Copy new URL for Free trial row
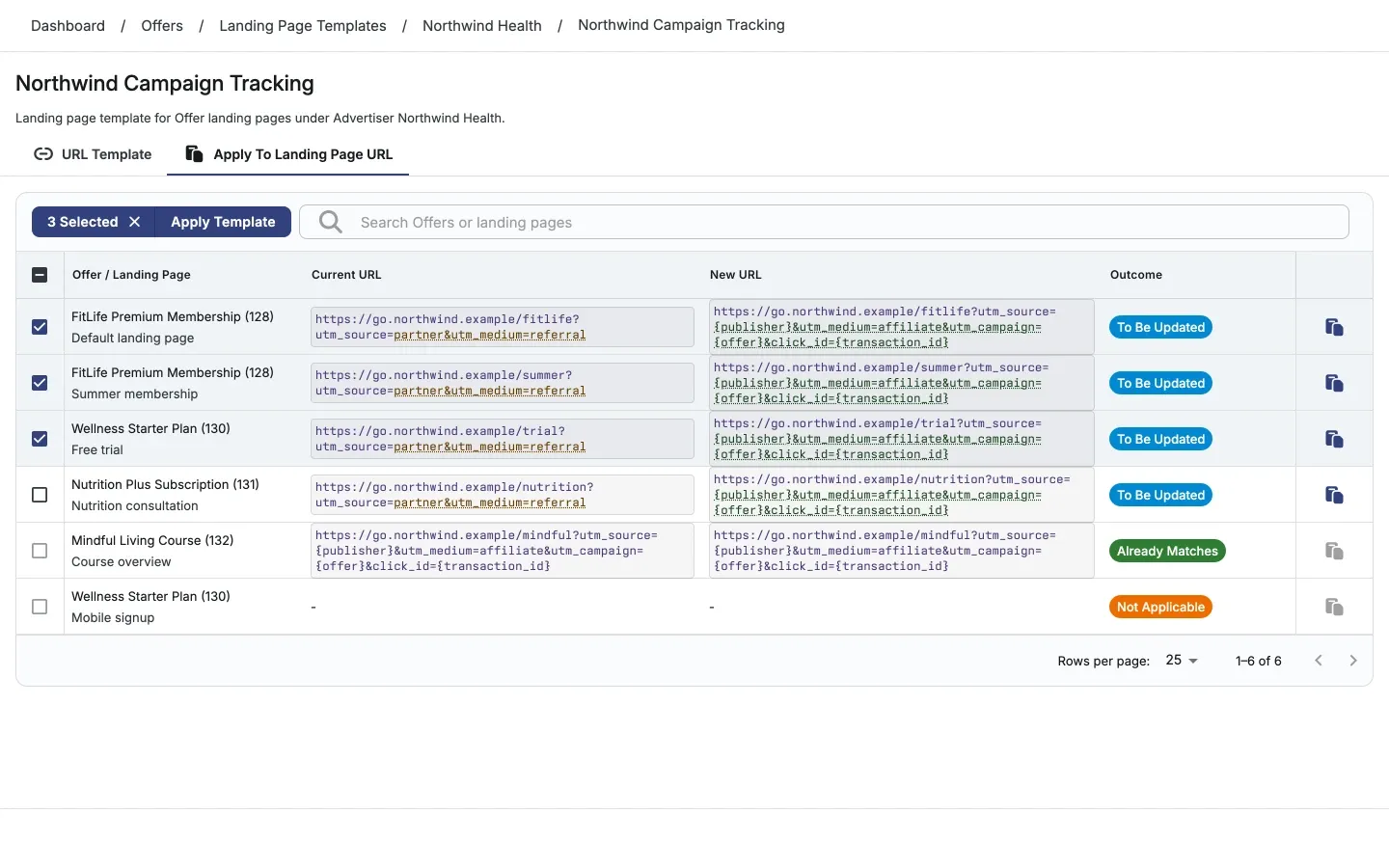Screen dimensions: 1389x868 (x=1334, y=439)
